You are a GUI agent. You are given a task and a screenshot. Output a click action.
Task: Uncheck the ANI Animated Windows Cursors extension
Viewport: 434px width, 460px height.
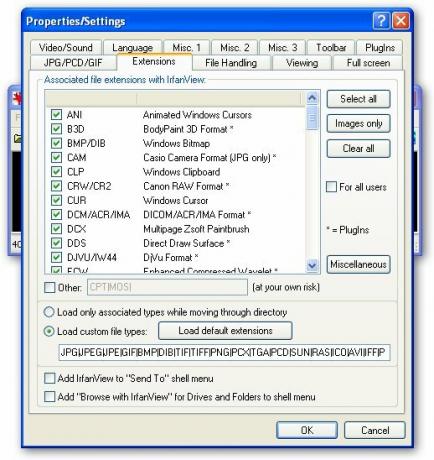(56, 115)
